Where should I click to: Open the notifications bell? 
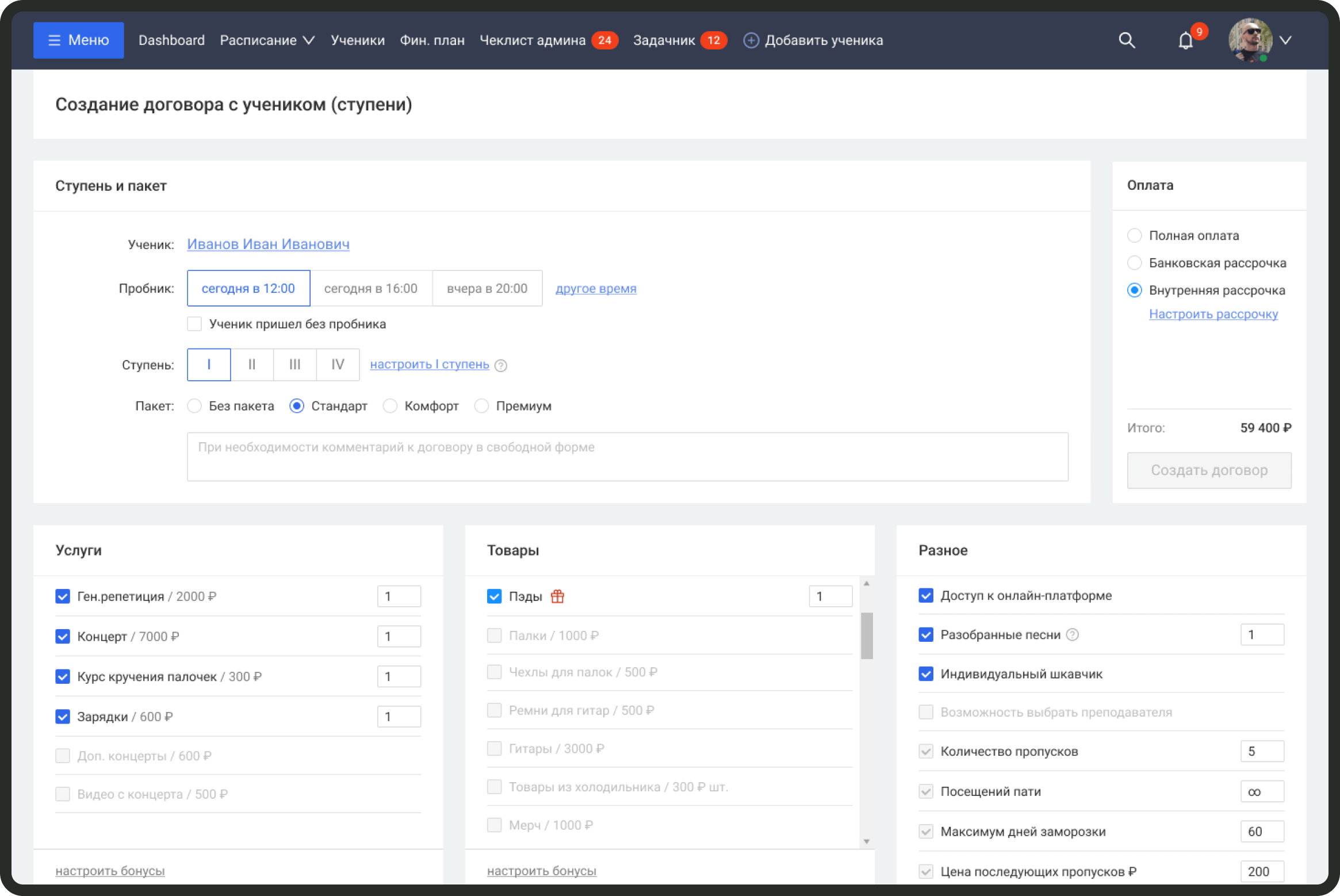(1185, 41)
